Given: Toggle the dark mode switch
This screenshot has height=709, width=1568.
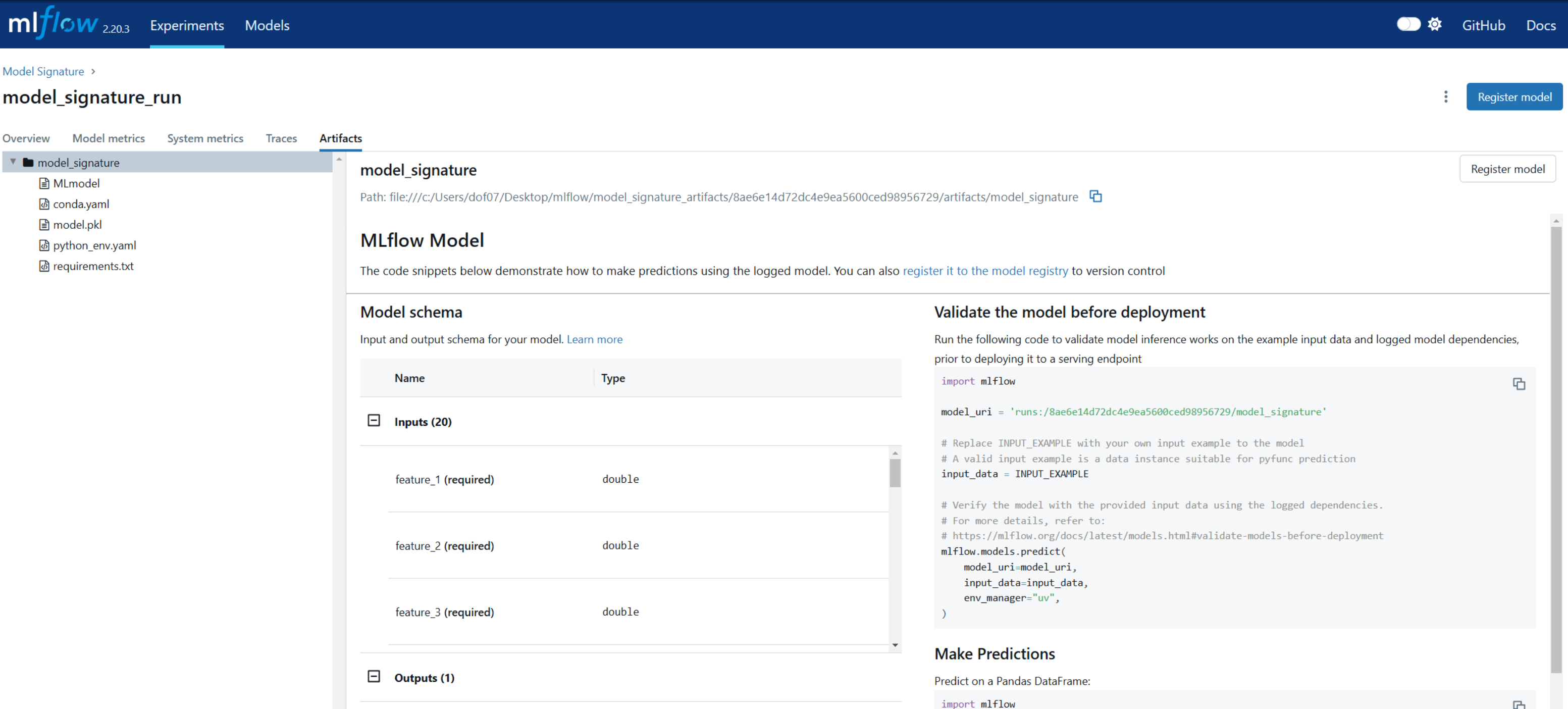Looking at the screenshot, I should (1407, 24).
